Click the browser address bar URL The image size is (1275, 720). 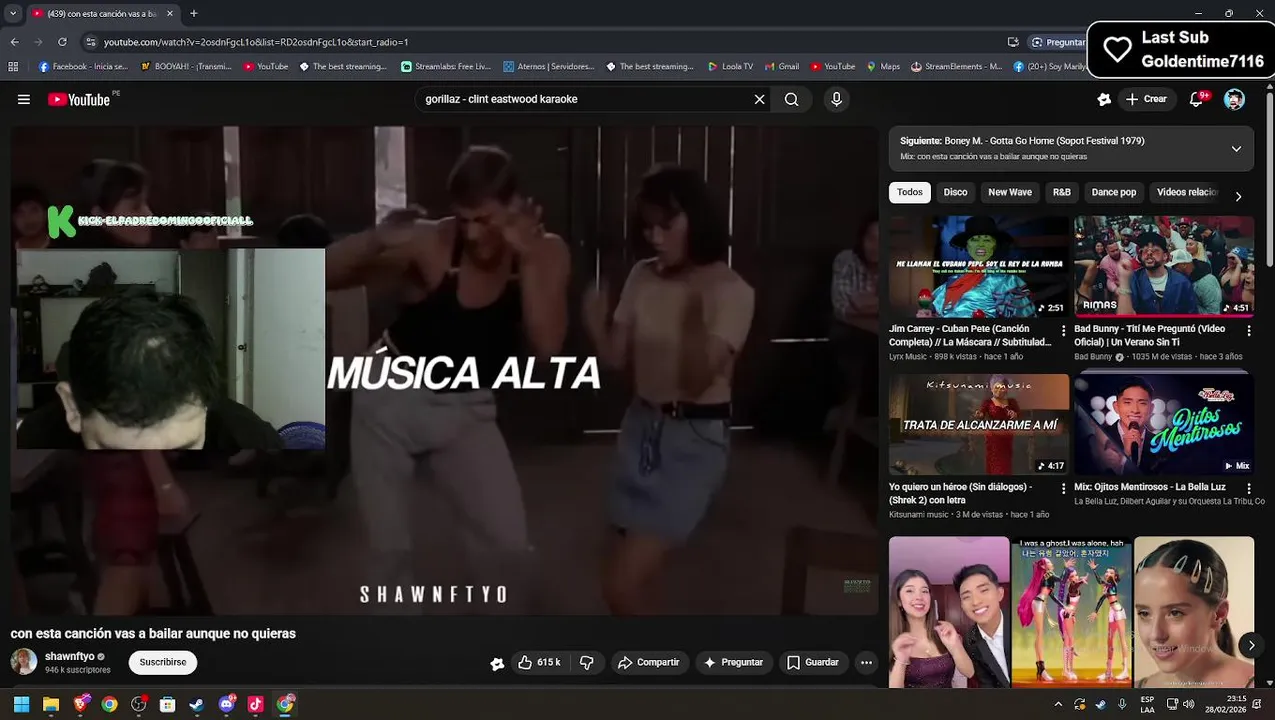(256, 42)
